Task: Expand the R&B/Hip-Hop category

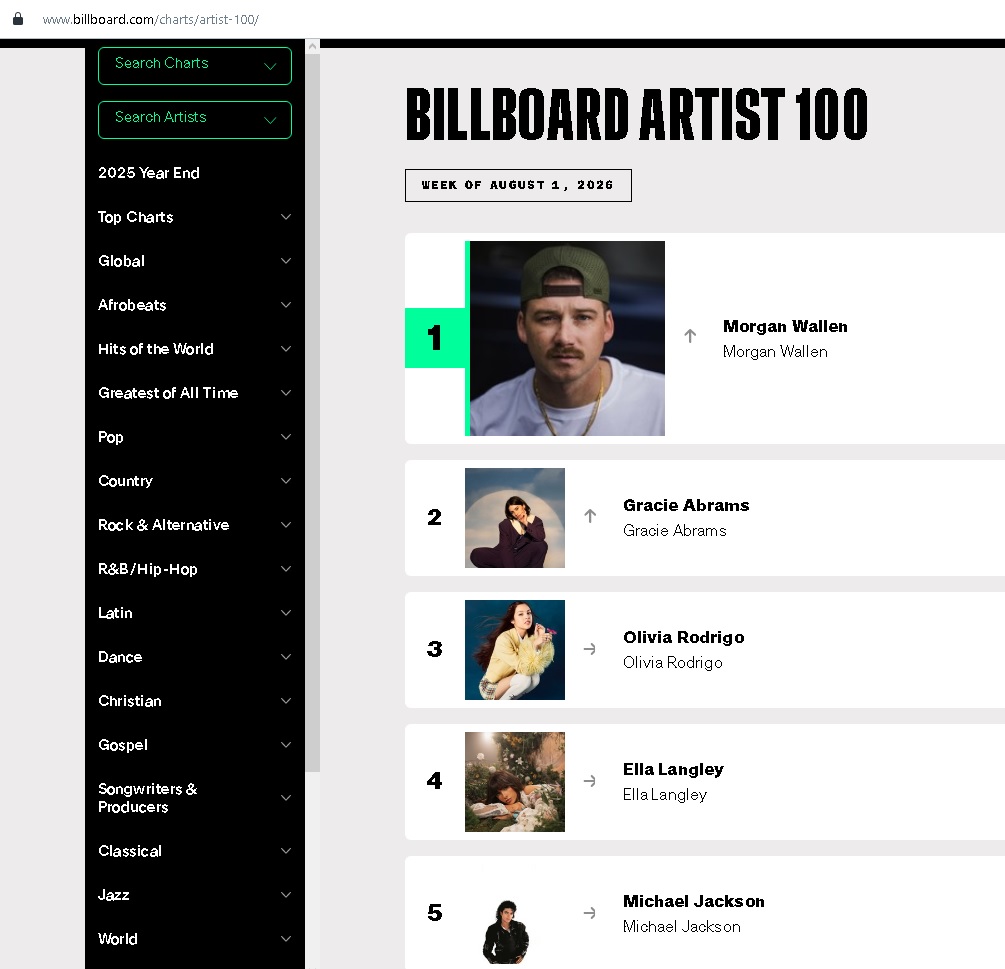Action: [x=195, y=569]
